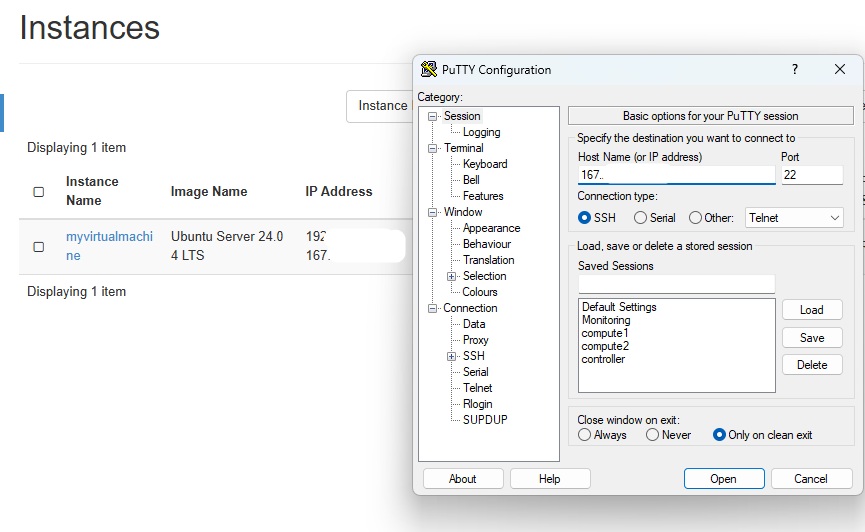This screenshot has width=865, height=532.
Task: Select the Serial connection type radio
Action: click(640, 218)
